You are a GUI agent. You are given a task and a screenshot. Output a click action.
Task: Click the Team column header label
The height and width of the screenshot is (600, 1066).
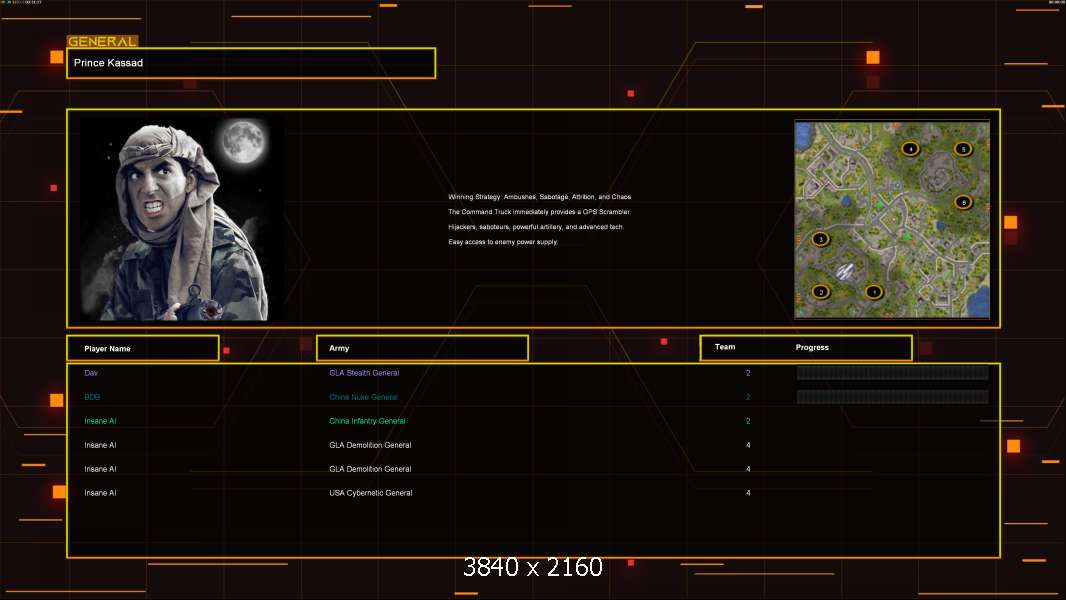[725, 348]
